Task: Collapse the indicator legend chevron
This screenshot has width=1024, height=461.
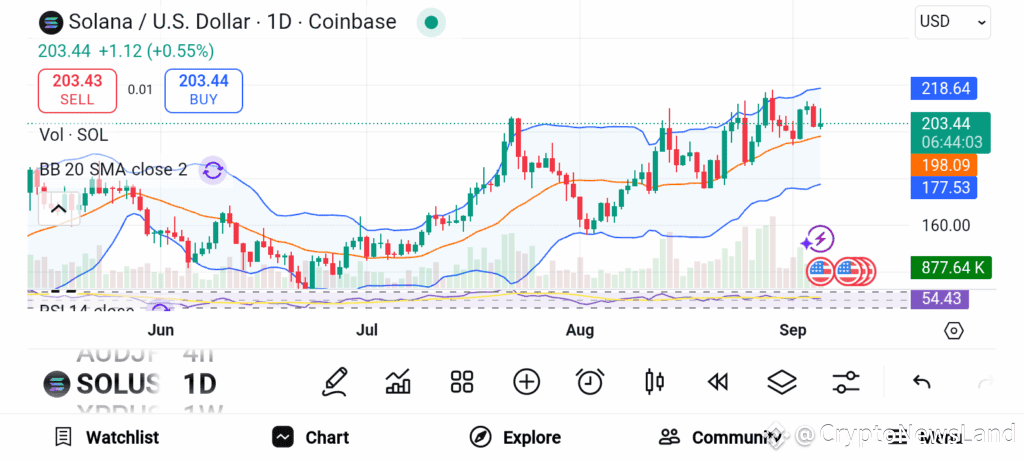Action: [x=59, y=210]
